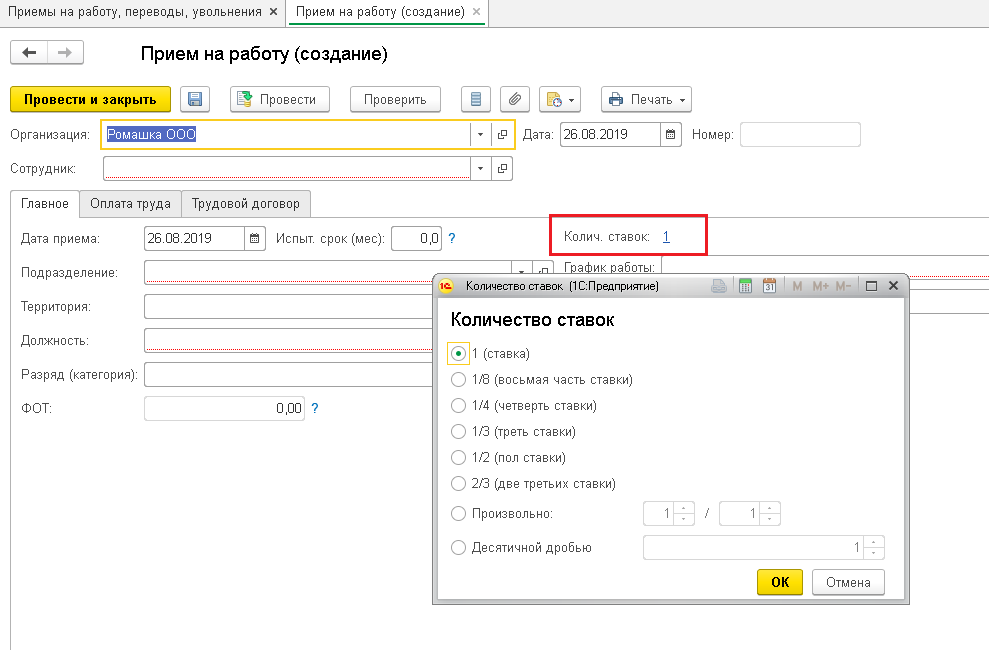Expand the Организация dropdown list
The image size is (989, 650).
point(481,134)
